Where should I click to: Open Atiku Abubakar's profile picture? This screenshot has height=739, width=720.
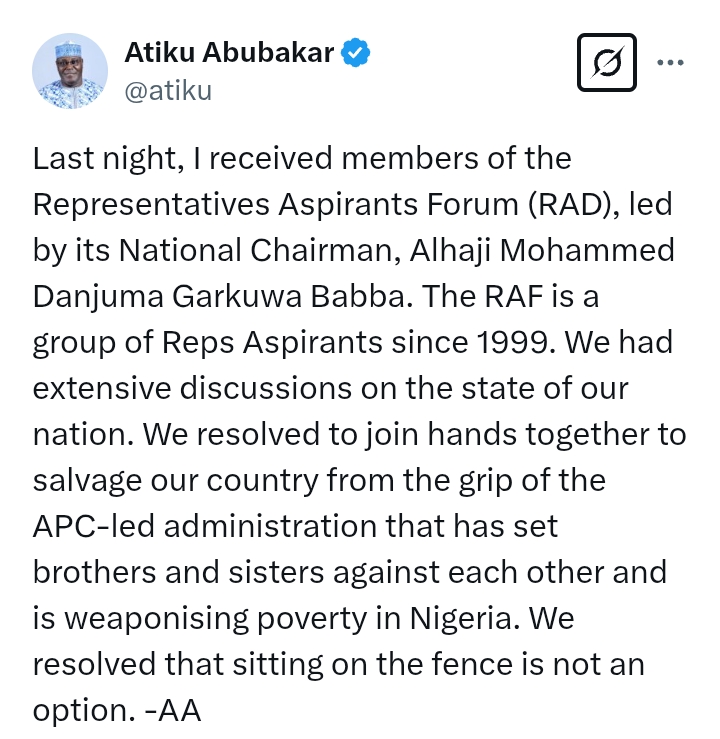tap(70, 71)
